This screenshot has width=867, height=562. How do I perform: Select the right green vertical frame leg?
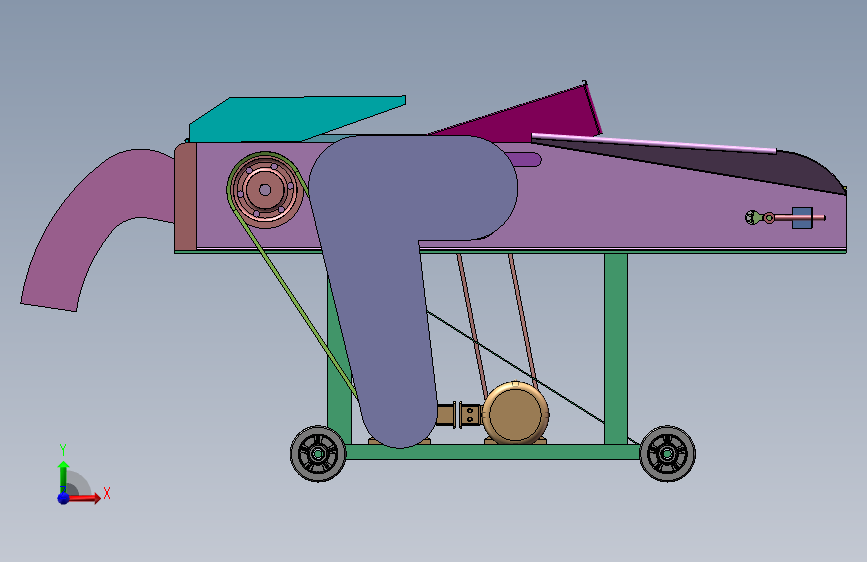[x=615, y=348]
